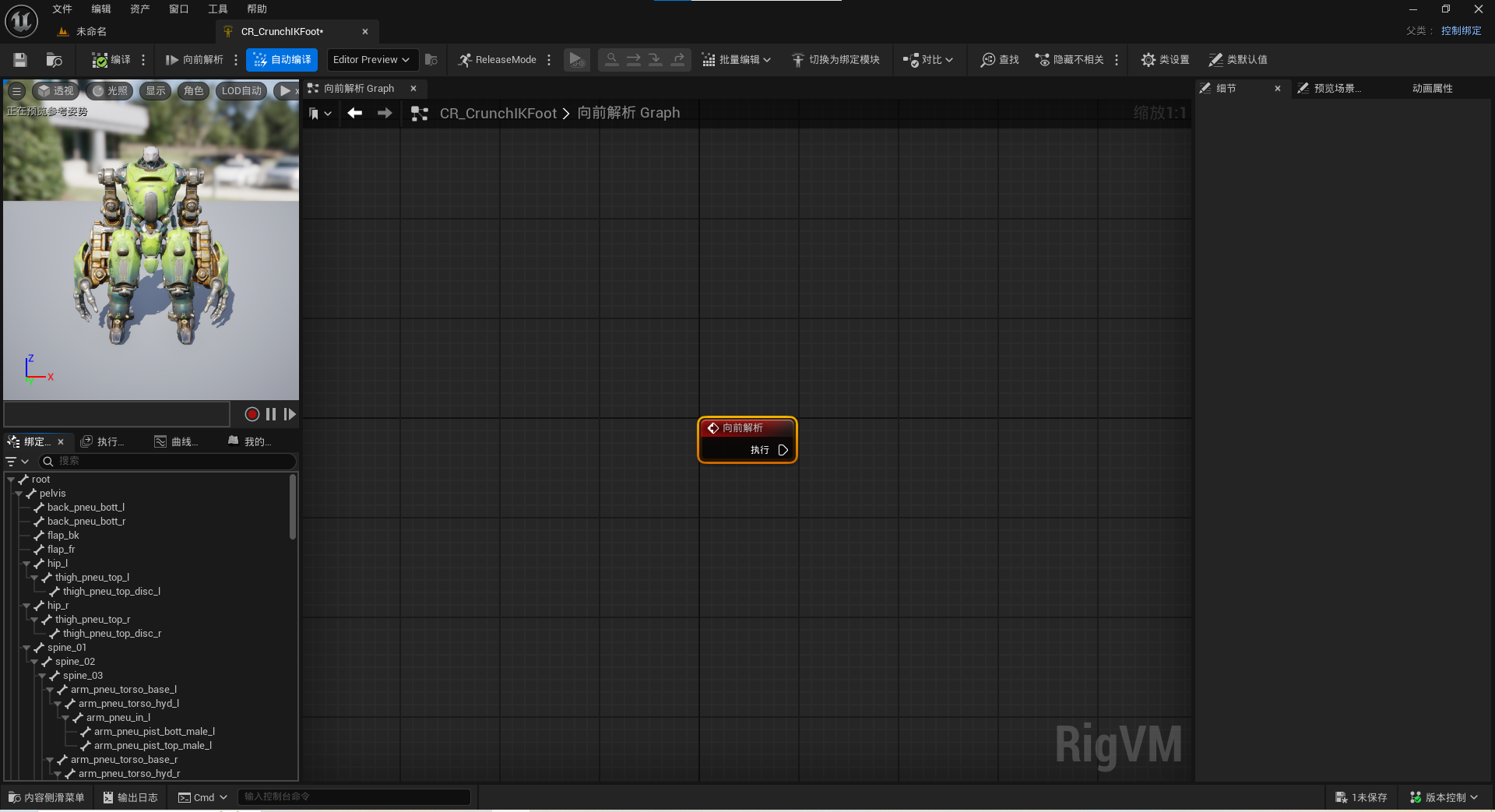Open options menu next to ReleaseMode
Viewport: 1495px width, 812px height.
tap(550, 60)
